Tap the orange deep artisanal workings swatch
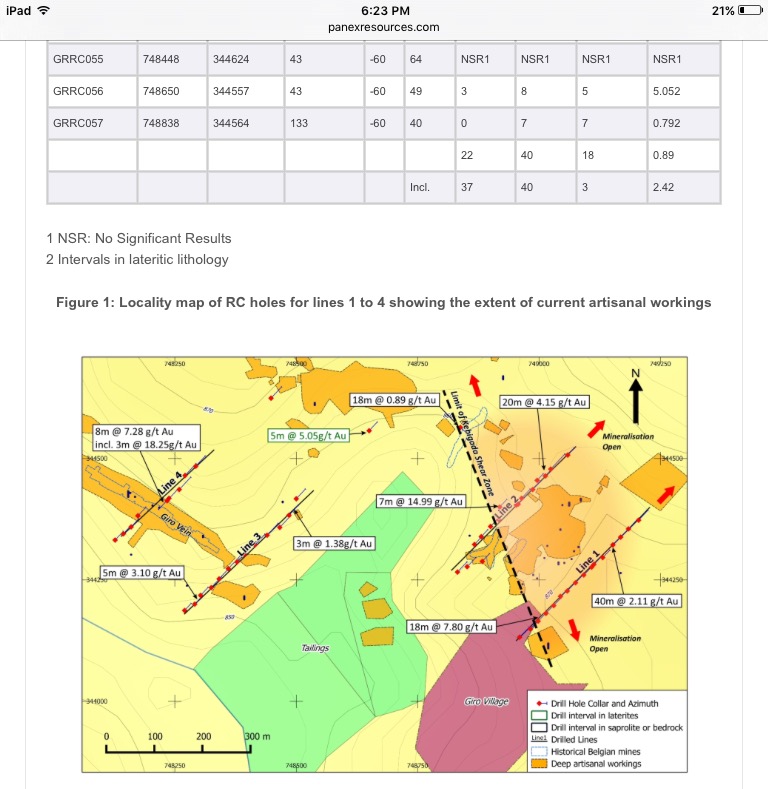The height and width of the screenshot is (789, 768). click(539, 764)
